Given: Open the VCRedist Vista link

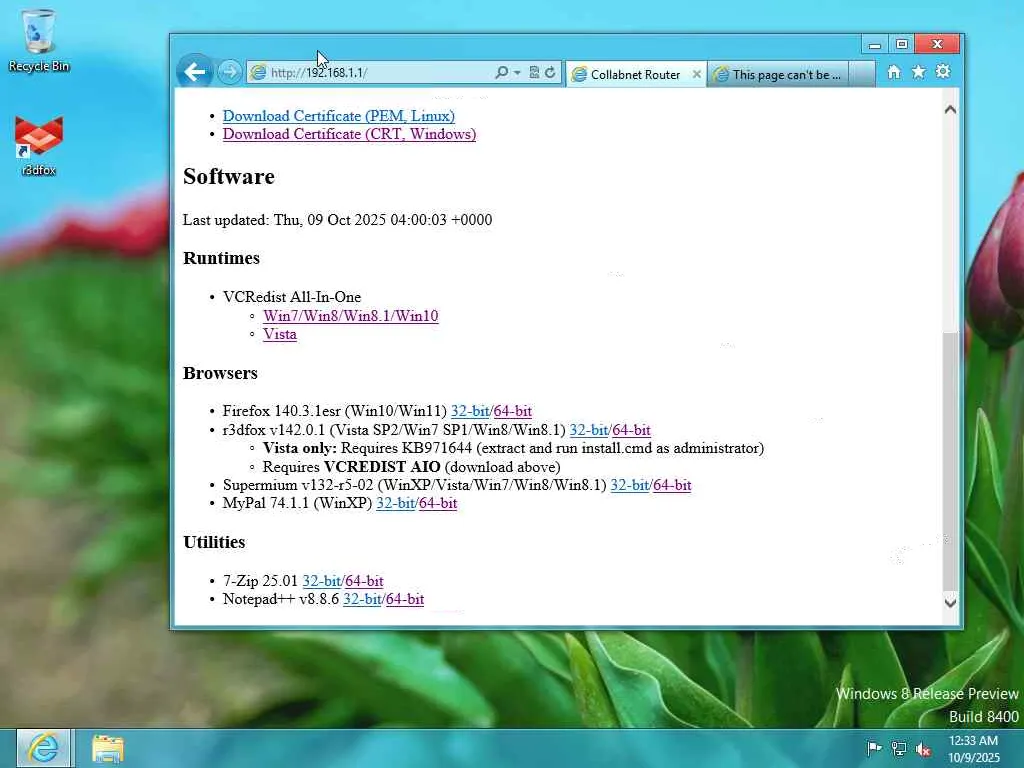Looking at the screenshot, I should point(280,334).
